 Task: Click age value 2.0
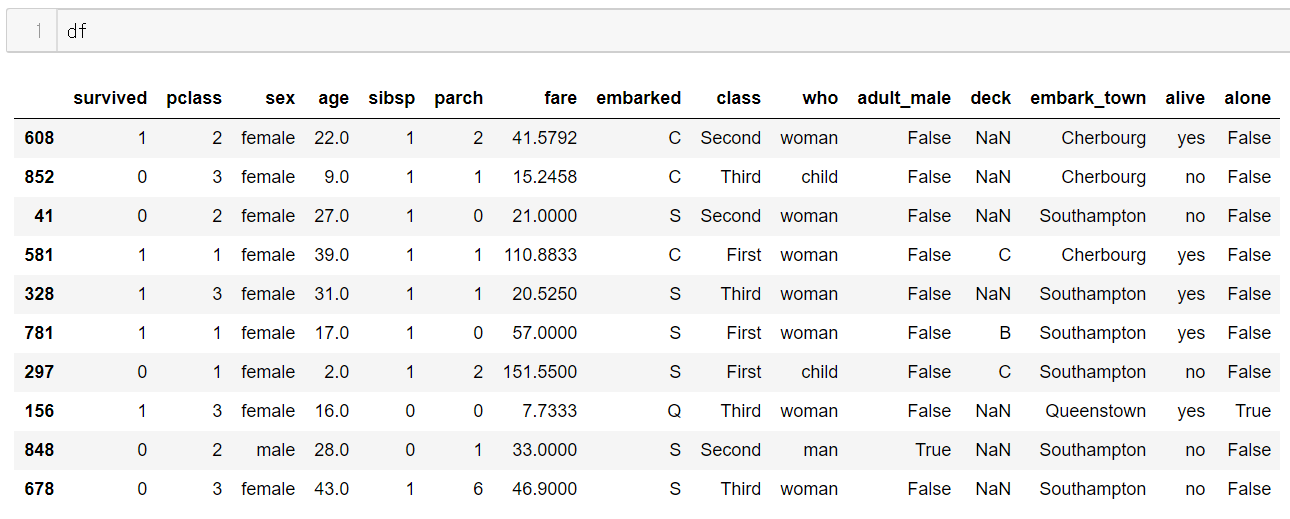336,372
